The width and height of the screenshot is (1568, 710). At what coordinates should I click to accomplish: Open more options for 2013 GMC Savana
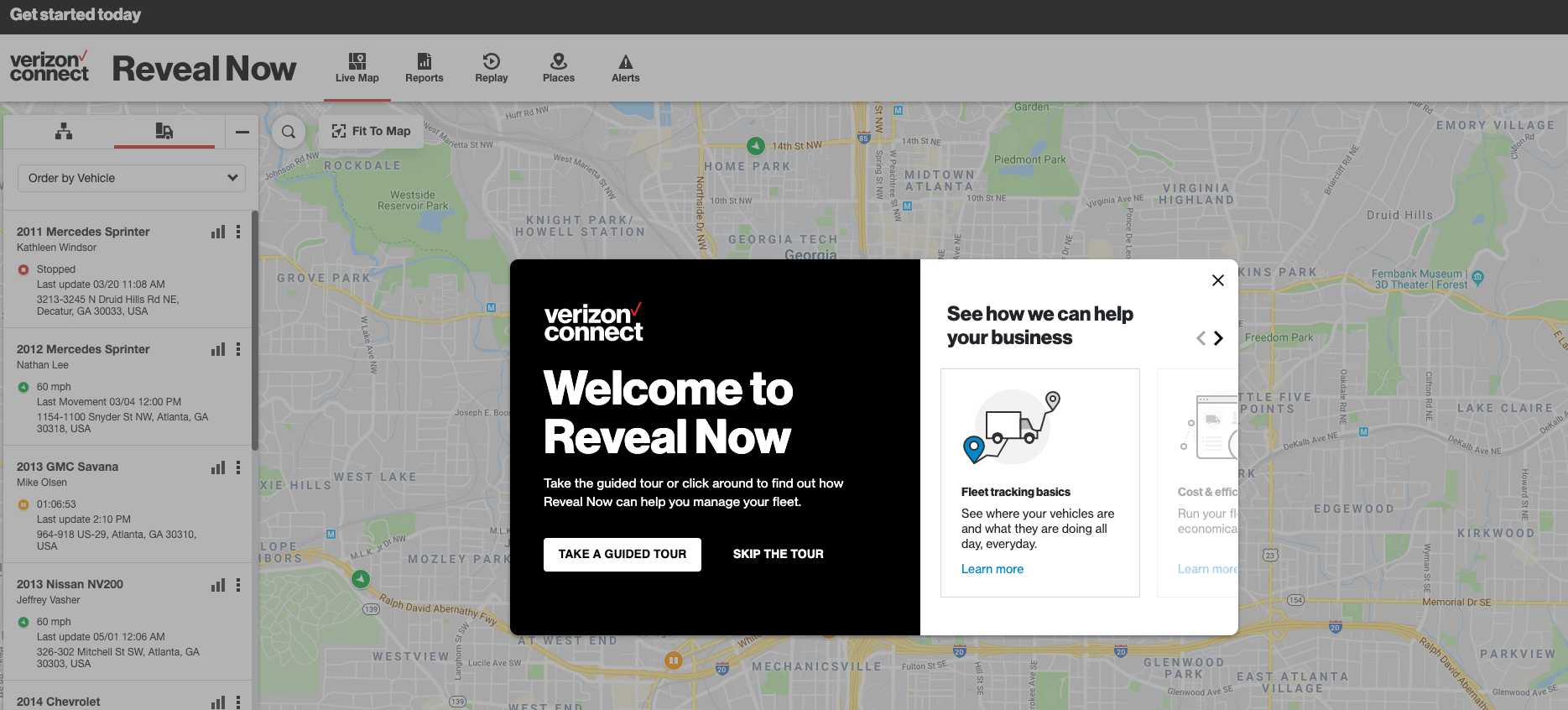point(238,467)
